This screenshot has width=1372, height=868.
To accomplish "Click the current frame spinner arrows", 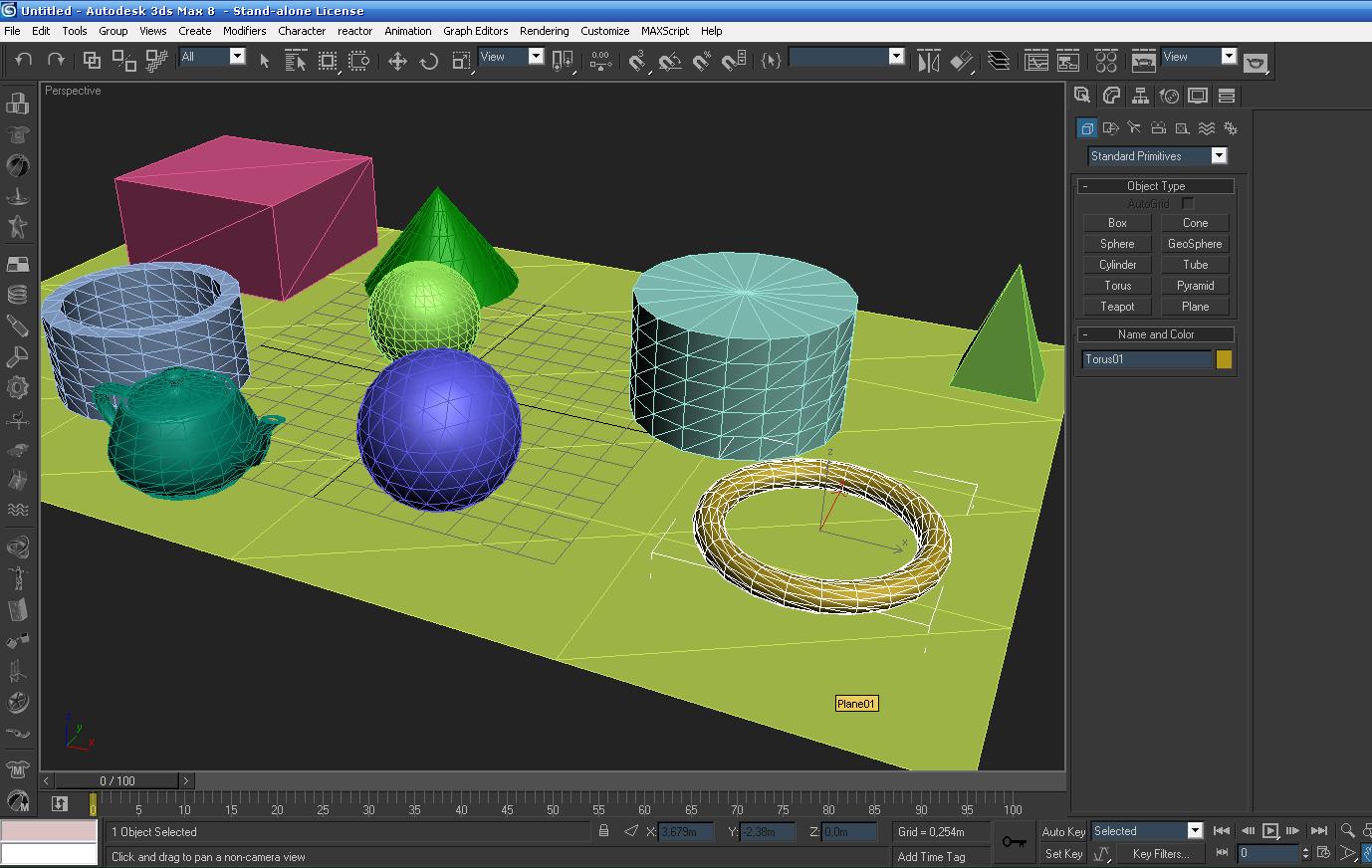I will 1305,853.
